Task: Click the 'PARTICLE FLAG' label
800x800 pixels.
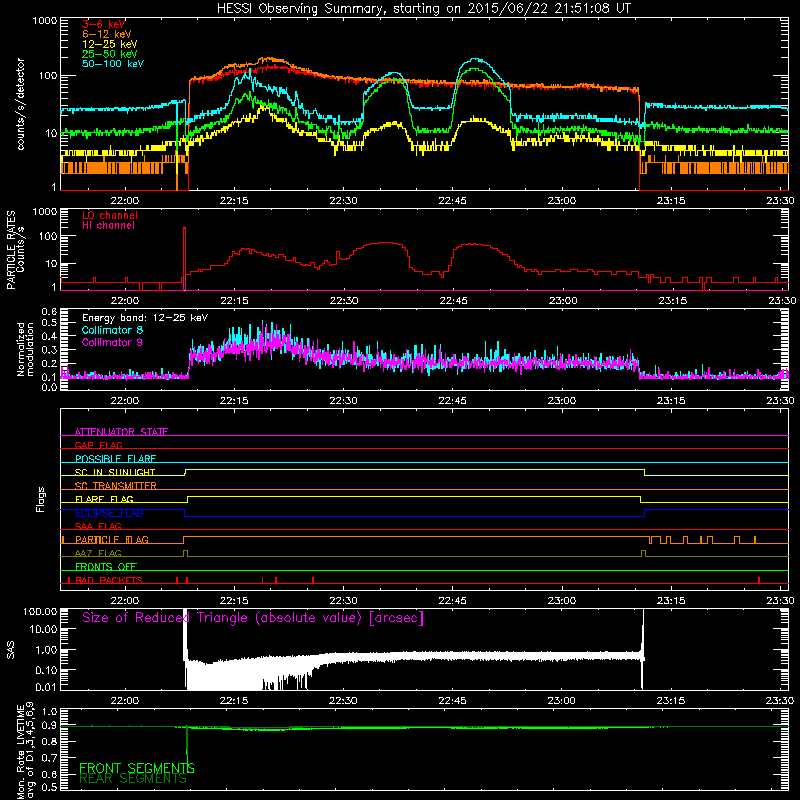Action: coord(112,540)
